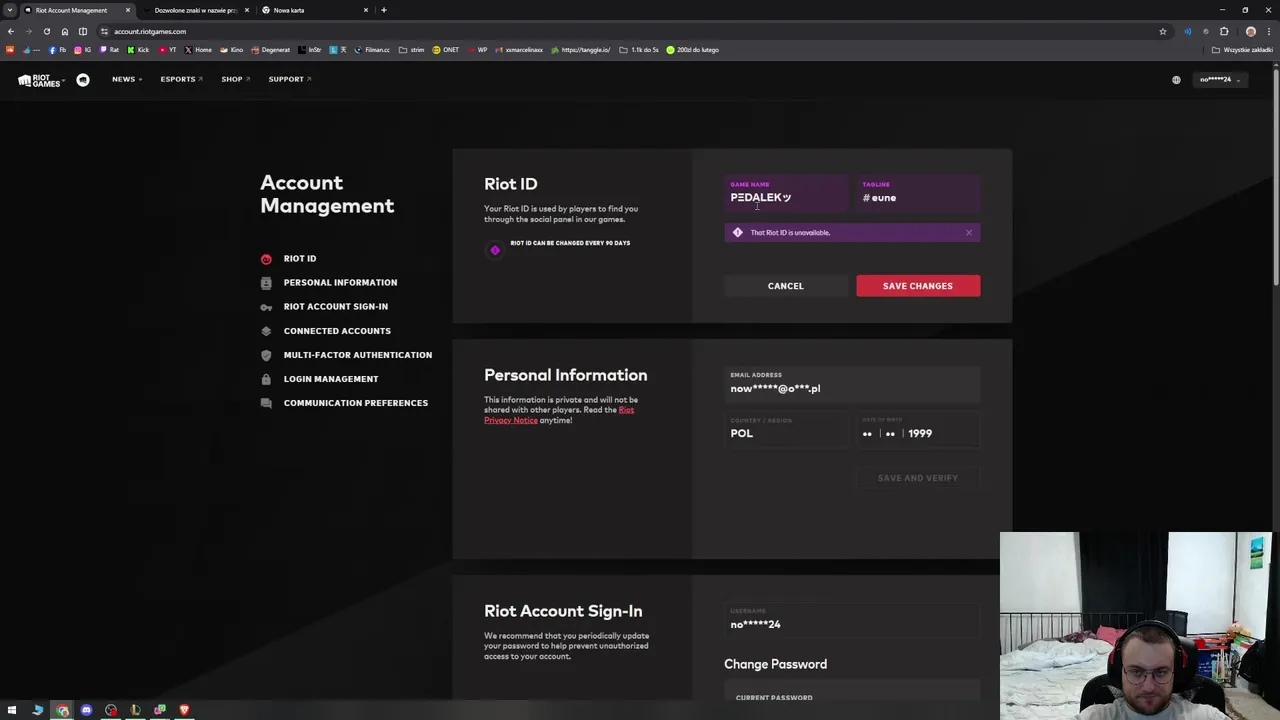Open the browser three-dot menu

[x=1268, y=31]
